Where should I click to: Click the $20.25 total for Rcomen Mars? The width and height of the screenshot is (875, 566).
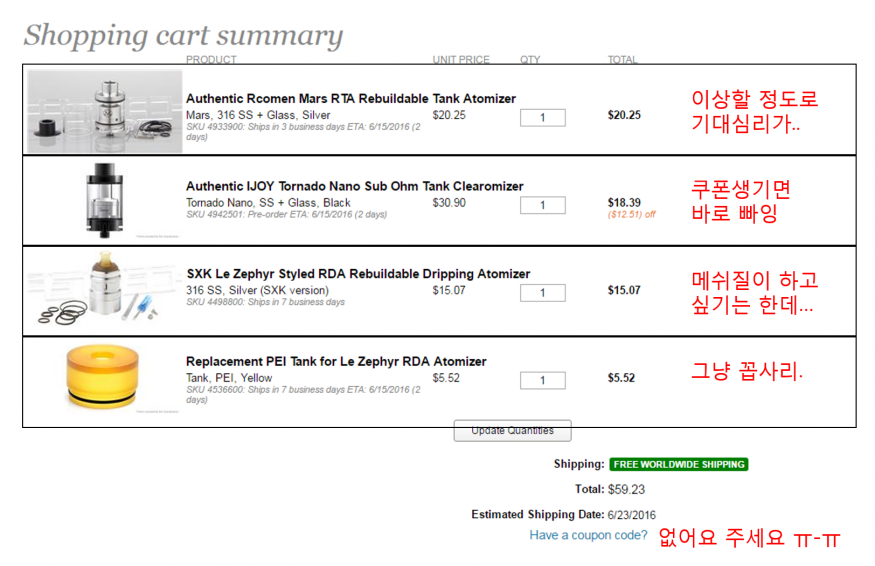pyautogui.click(x=624, y=115)
